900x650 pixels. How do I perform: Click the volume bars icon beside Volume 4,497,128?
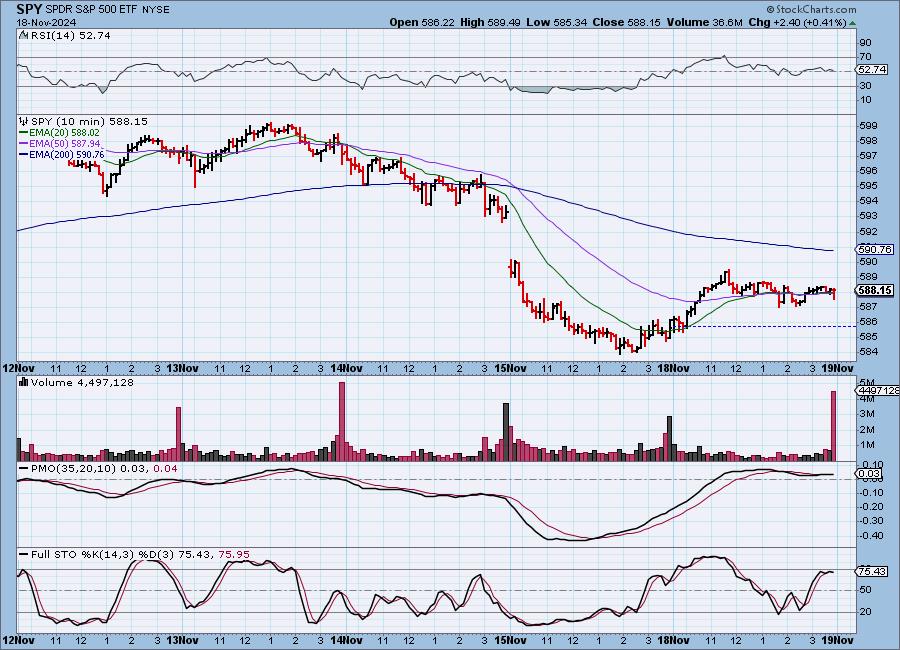pyautogui.click(x=23, y=382)
